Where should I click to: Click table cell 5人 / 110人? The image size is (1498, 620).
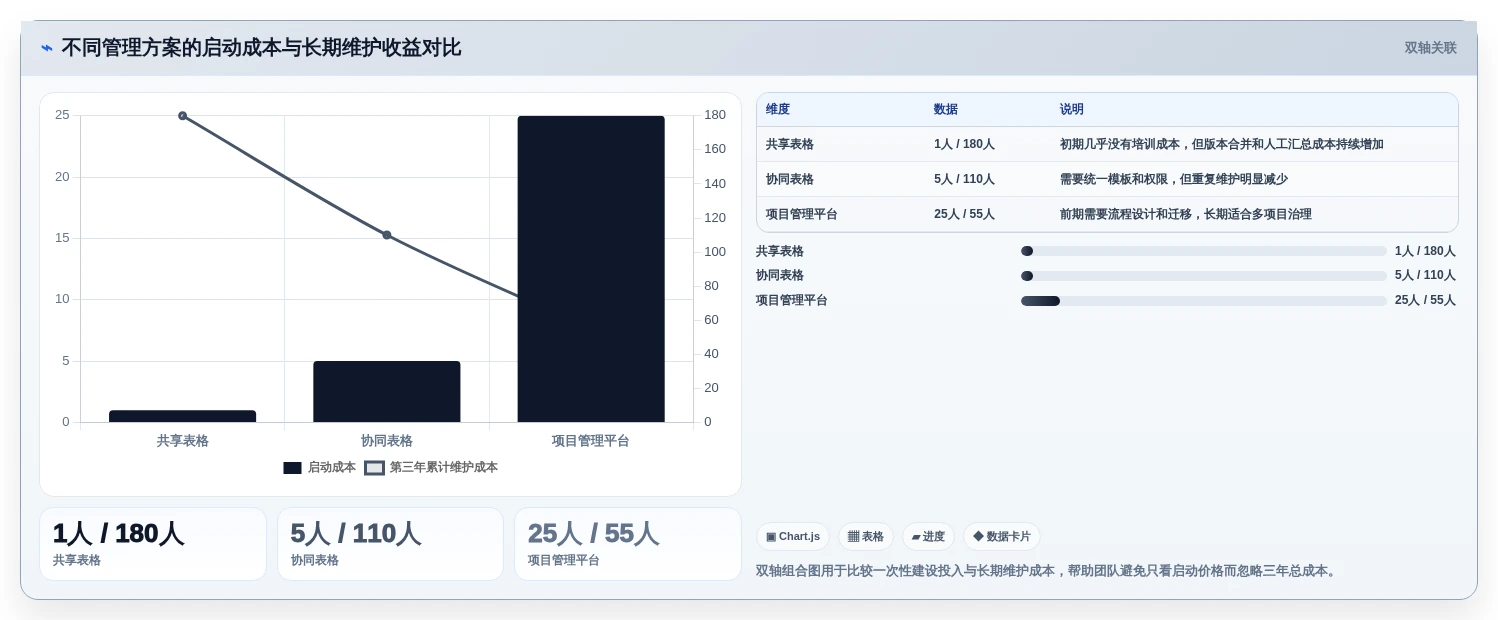964,179
